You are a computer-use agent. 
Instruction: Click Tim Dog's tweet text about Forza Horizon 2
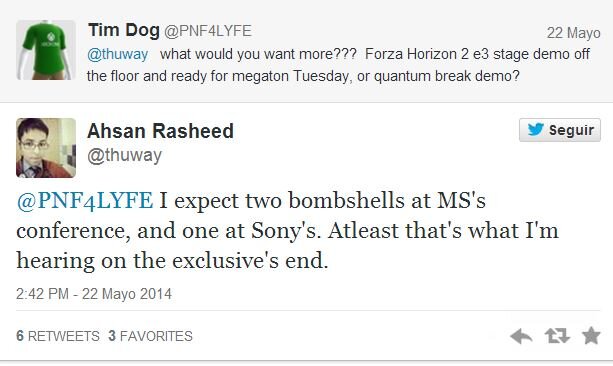point(338,65)
